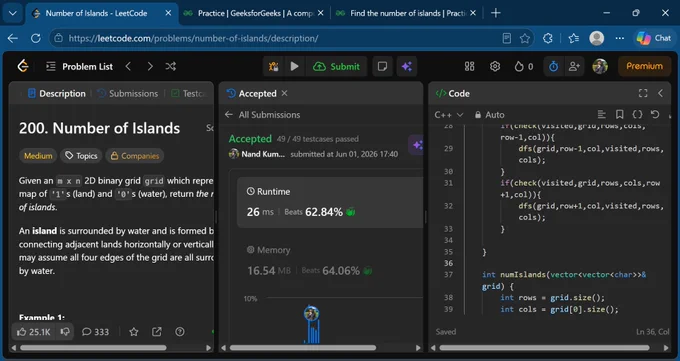Screen dimensions: 680x361
Task: Open the reader view icon in address bar
Action: coord(507,38)
